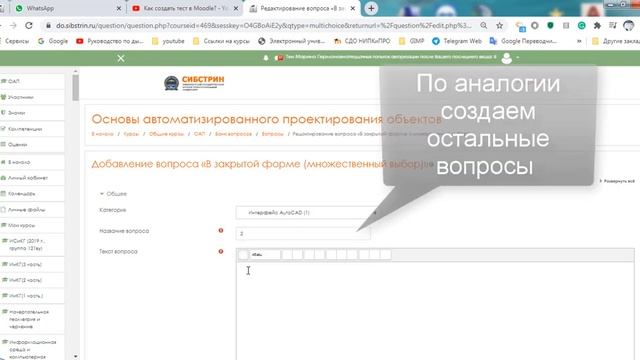
Task: Open the Ссылки на курсы bookmarks folder
Action: point(221,41)
